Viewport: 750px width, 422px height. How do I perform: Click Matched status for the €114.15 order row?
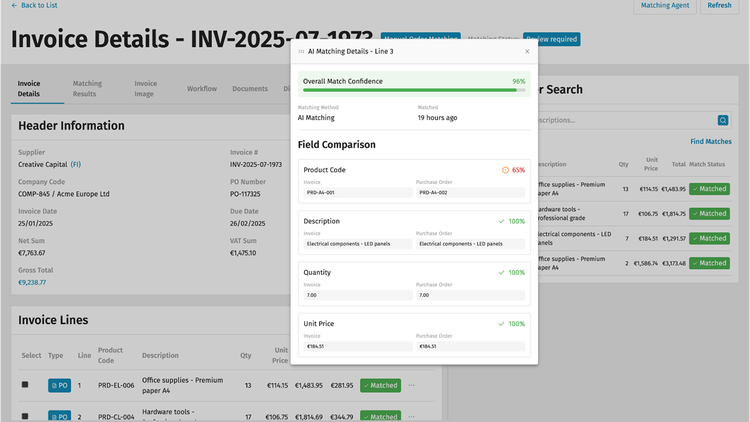[x=709, y=189]
